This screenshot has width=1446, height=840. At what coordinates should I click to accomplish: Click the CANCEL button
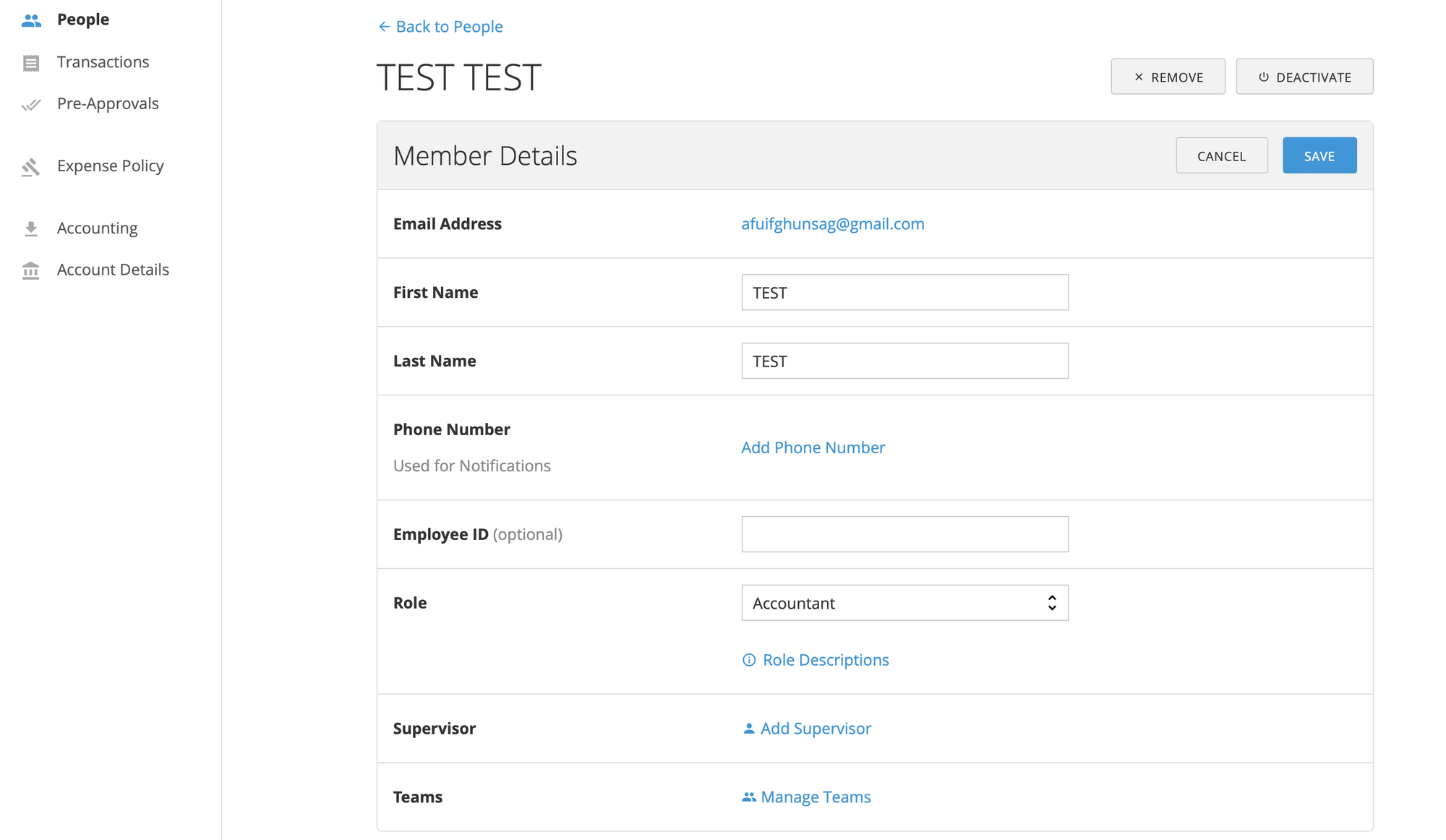pos(1222,155)
